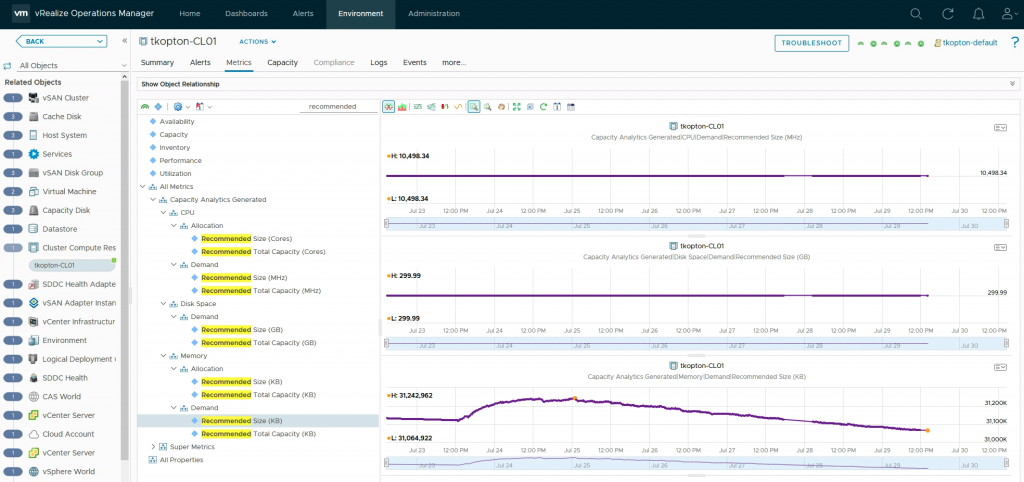This screenshot has height=482, width=1024.
Task: Click CAS World in Related Objects
Action: pos(59,396)
